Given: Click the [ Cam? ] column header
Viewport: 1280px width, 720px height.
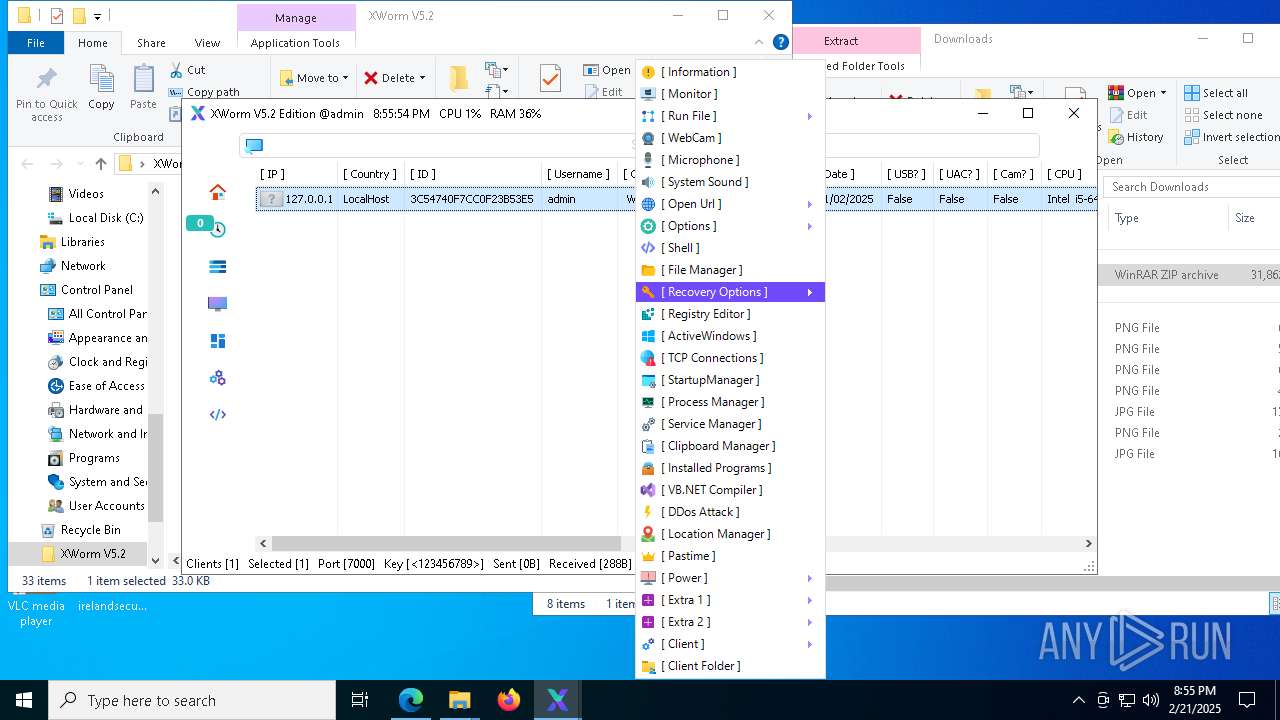Looking at the screenshot, I should [x=1013, y=174].
